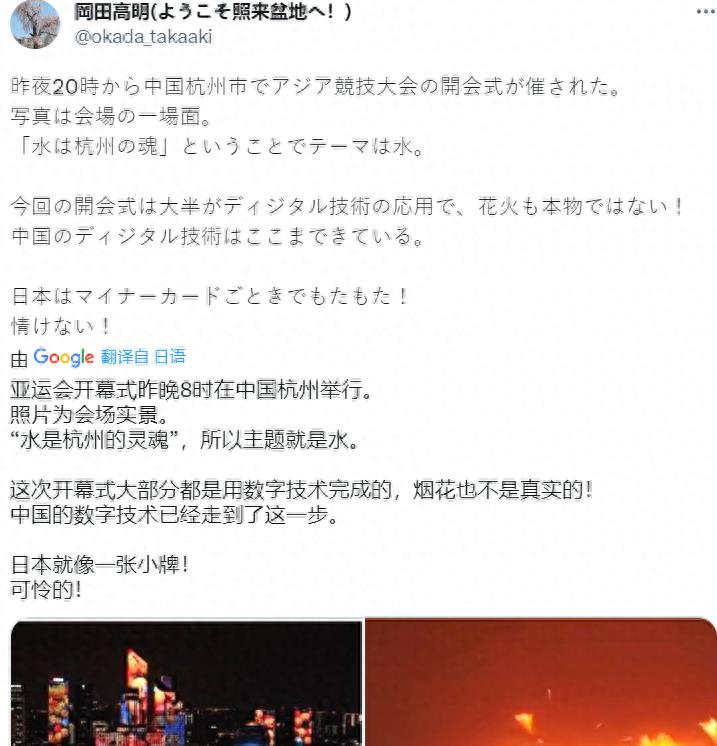Click the Google translation logo
Image resolution: width=717 pixels, height=746 pixels.
click(63, 357)
